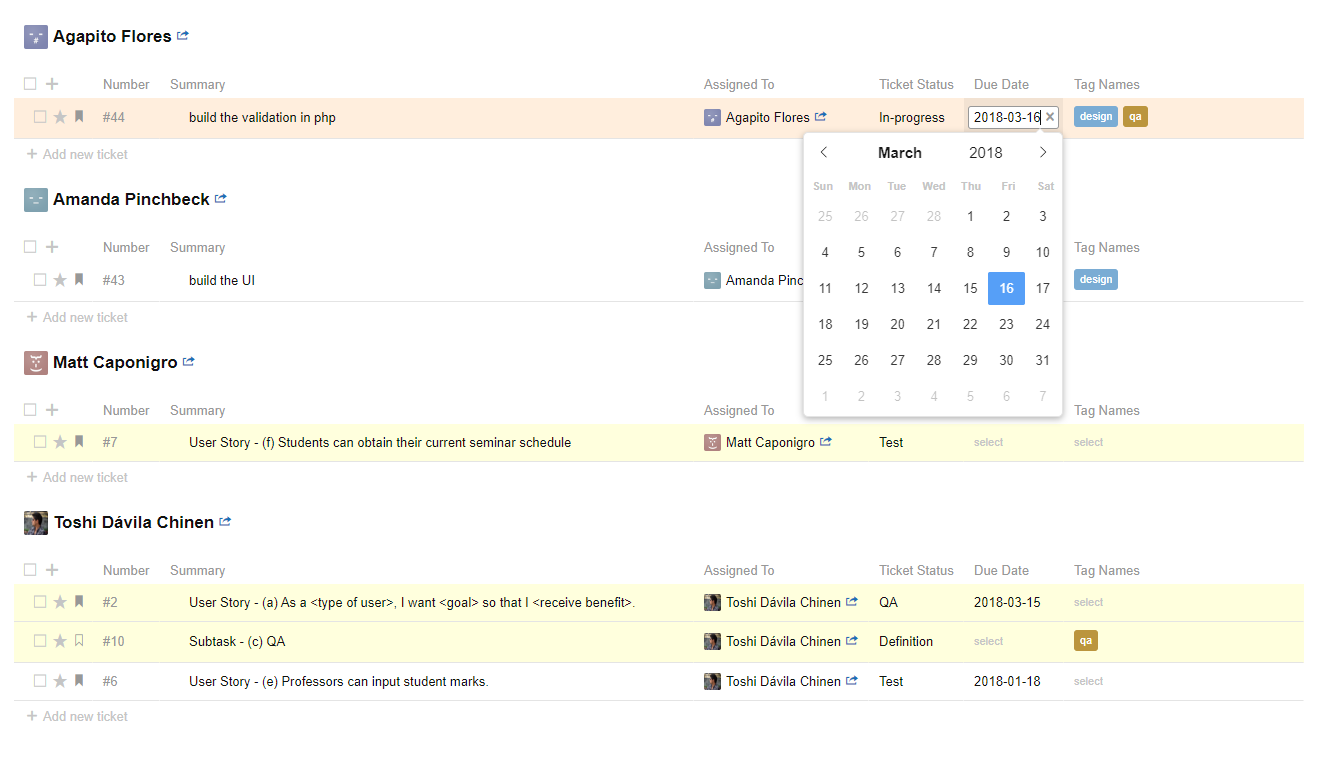Change Definition status of ticket #10
Screen dimensions: 1320x780
coord(906,641)
